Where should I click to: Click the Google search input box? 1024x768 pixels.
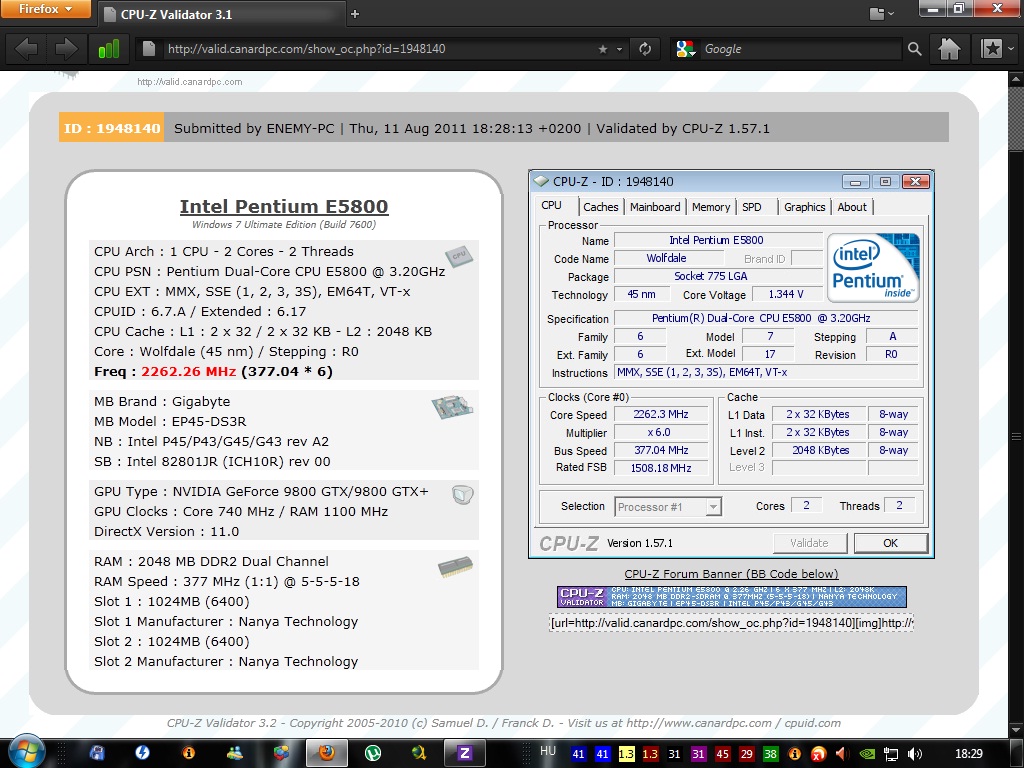[800, 49]
